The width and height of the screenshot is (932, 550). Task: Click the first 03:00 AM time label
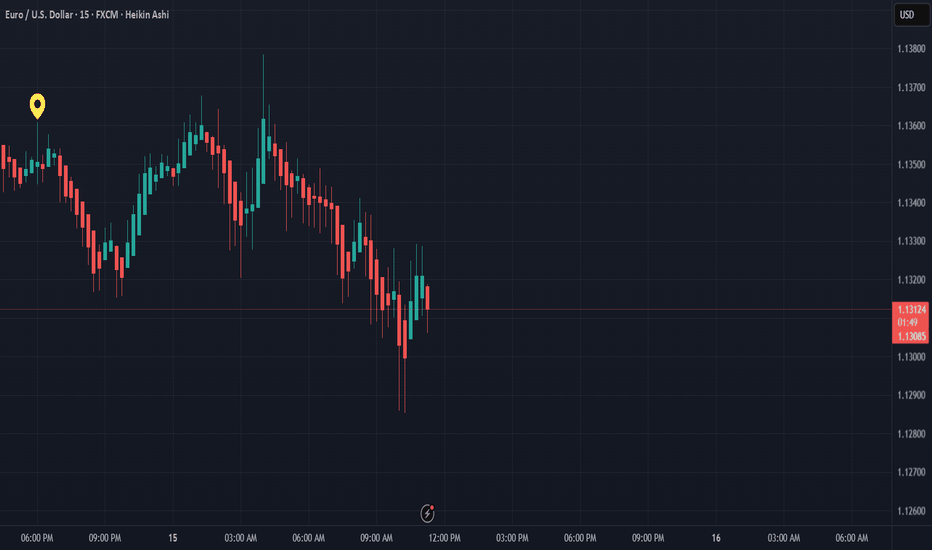(x=241, y=538)
